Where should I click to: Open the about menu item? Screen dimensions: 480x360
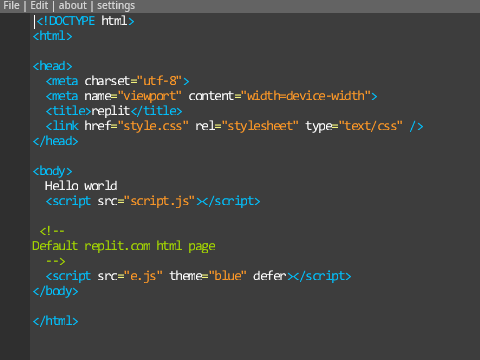(73, 6)
